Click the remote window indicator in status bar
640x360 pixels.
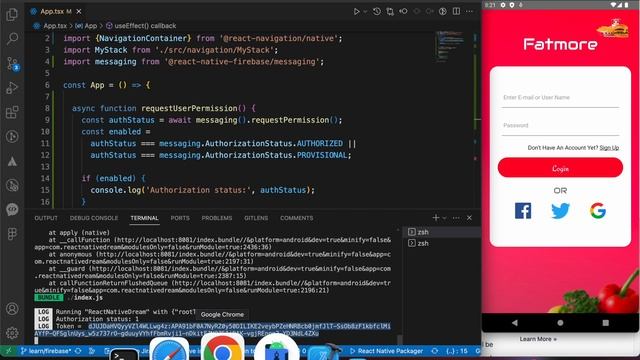tap(8, 351)
